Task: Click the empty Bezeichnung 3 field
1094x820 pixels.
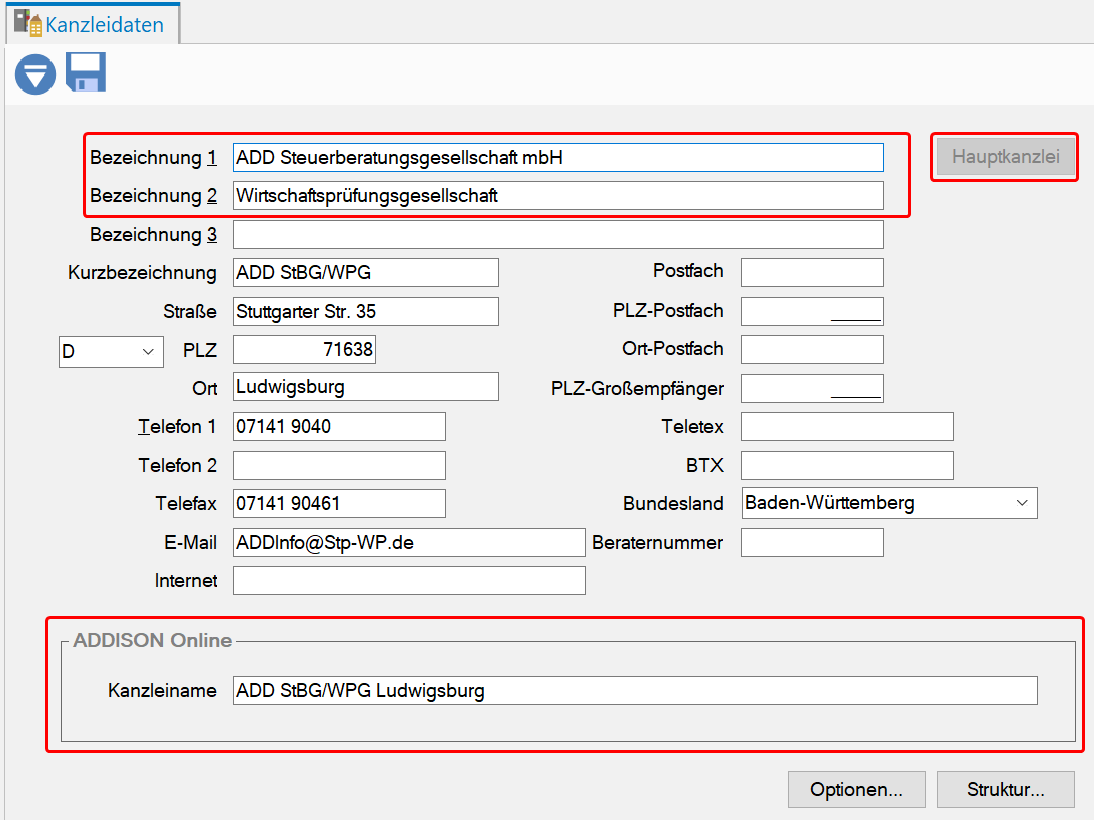Action: coord(558,234)
